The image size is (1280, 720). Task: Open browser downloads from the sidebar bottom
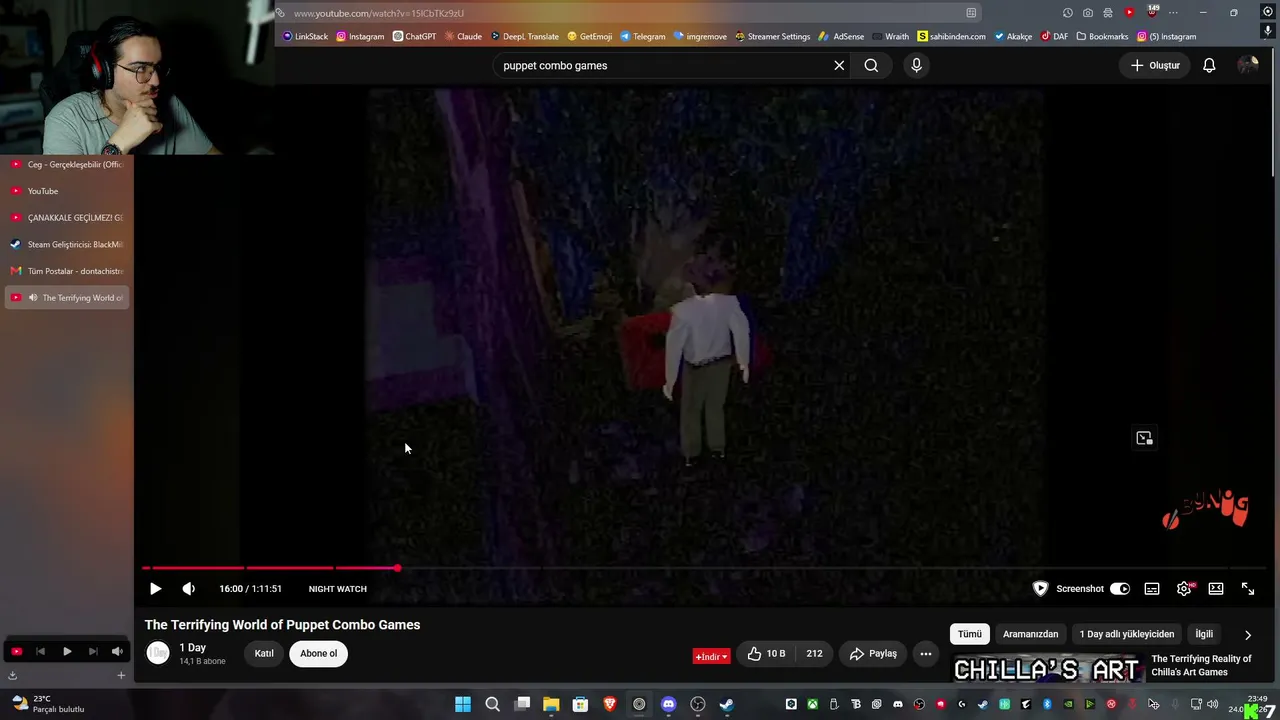click(x=12, y=675)
